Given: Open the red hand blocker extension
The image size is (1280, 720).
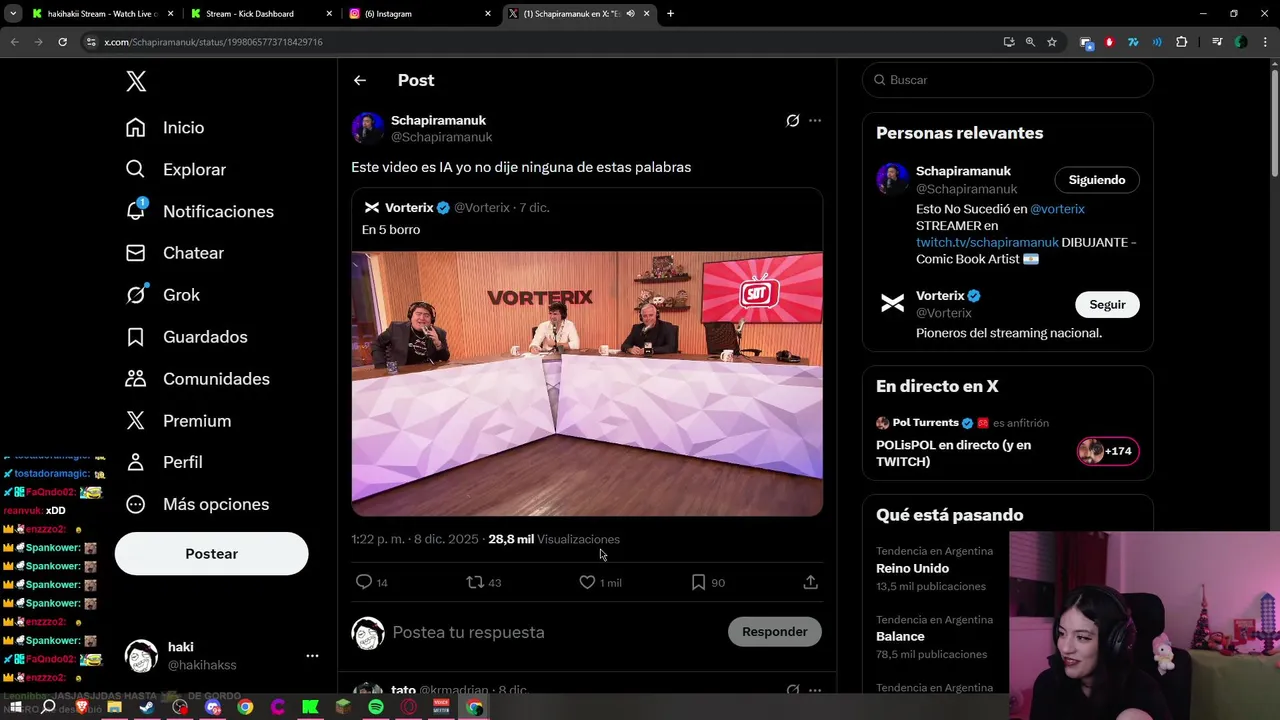Looking at the screenshot, I should (x=1109, y=42).
